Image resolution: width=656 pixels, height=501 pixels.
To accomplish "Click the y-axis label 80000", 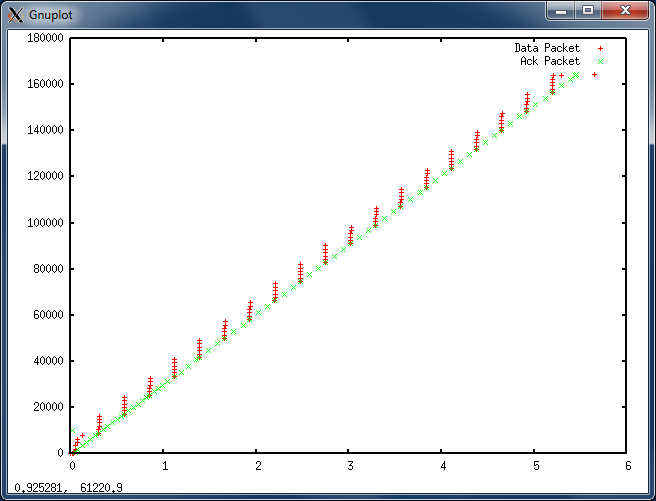I will pyautogui.click(x=48, y=268).
